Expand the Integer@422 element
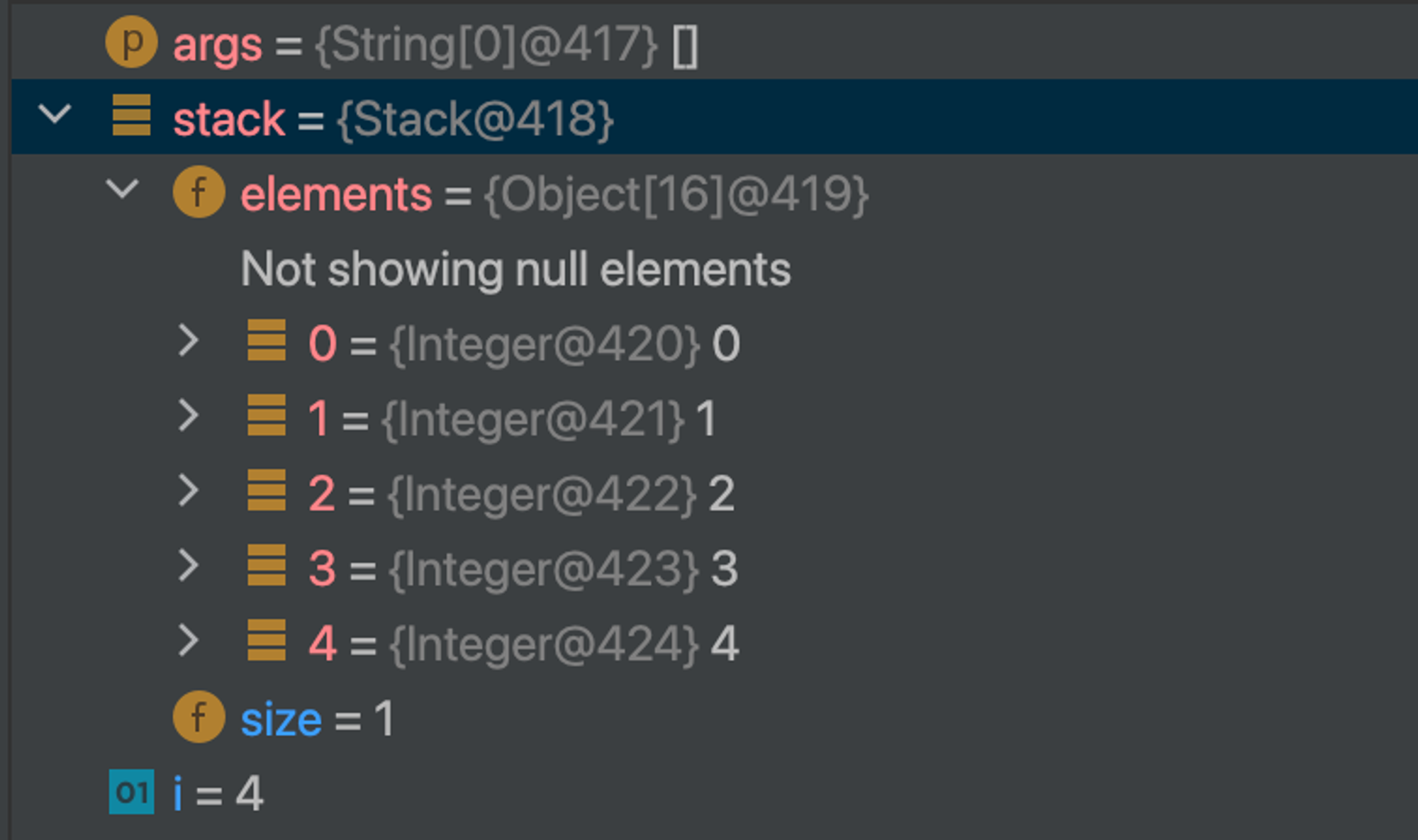 [189, 491]
